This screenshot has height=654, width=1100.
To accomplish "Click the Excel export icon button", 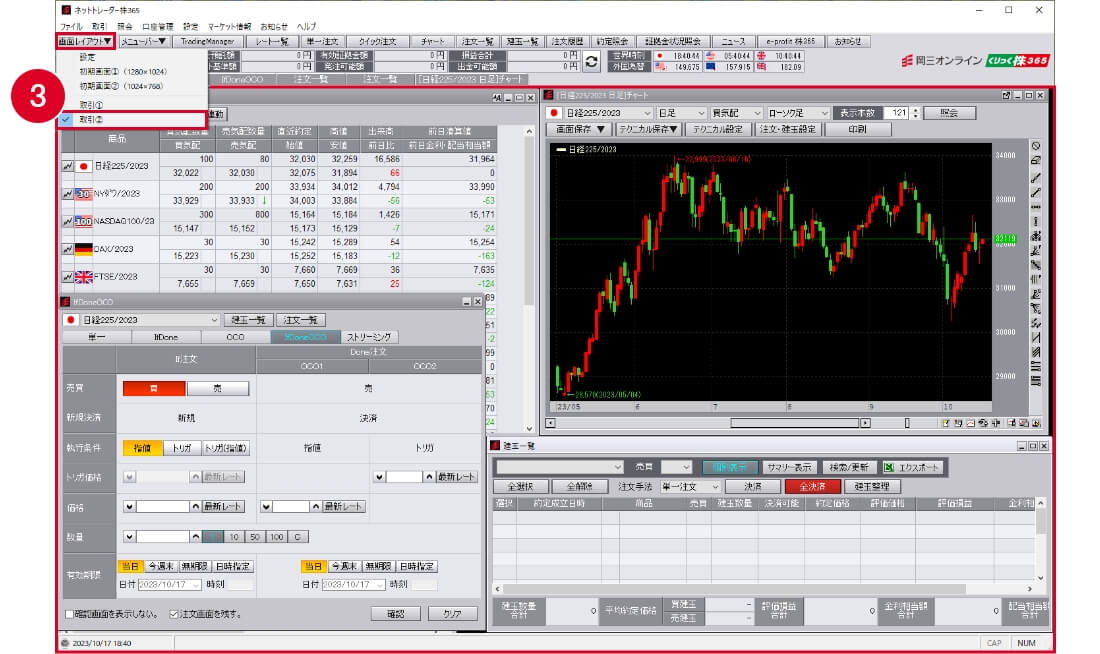I will coord(912,467).
